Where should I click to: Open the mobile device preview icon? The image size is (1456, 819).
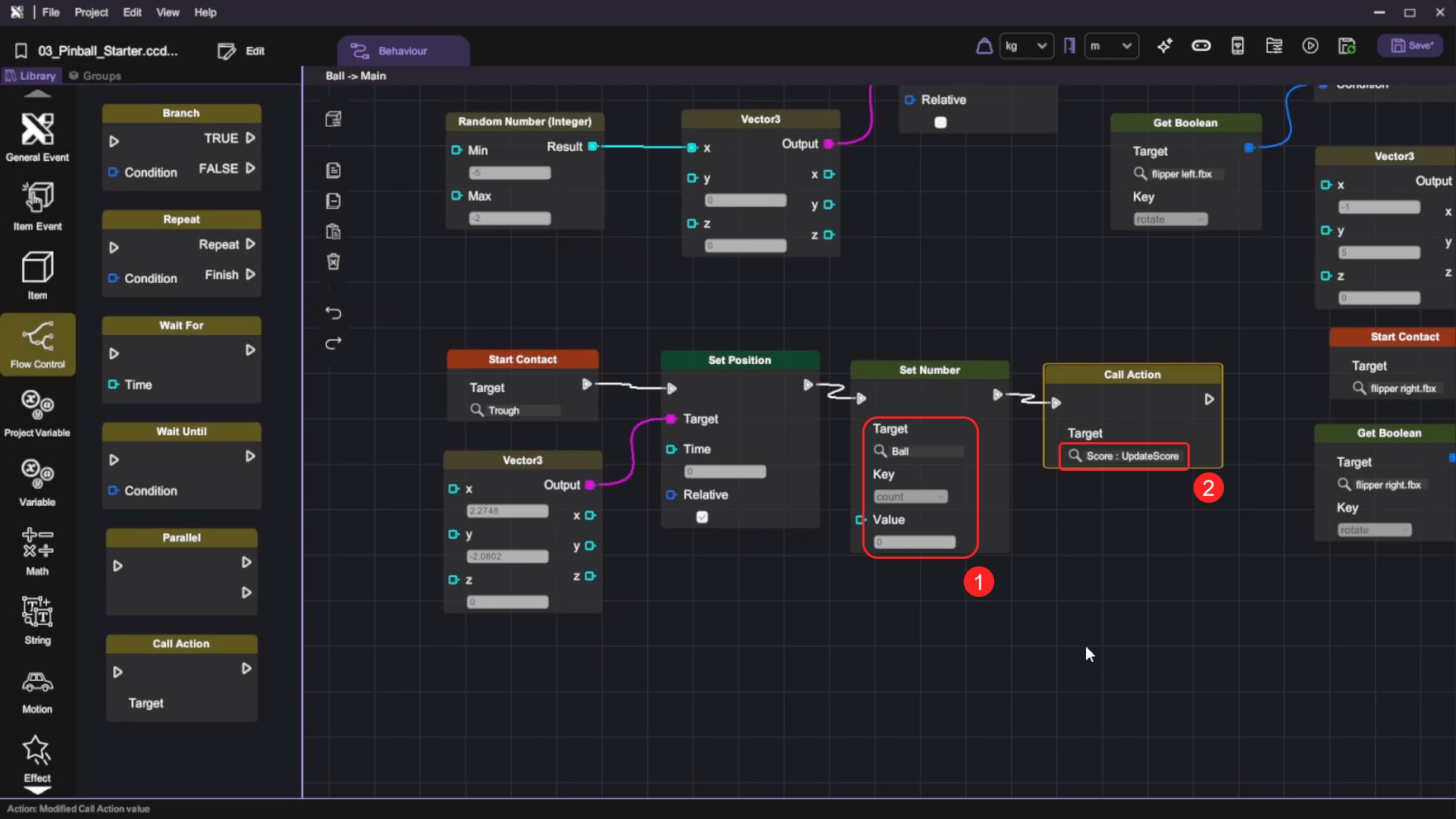(1237, 46)
